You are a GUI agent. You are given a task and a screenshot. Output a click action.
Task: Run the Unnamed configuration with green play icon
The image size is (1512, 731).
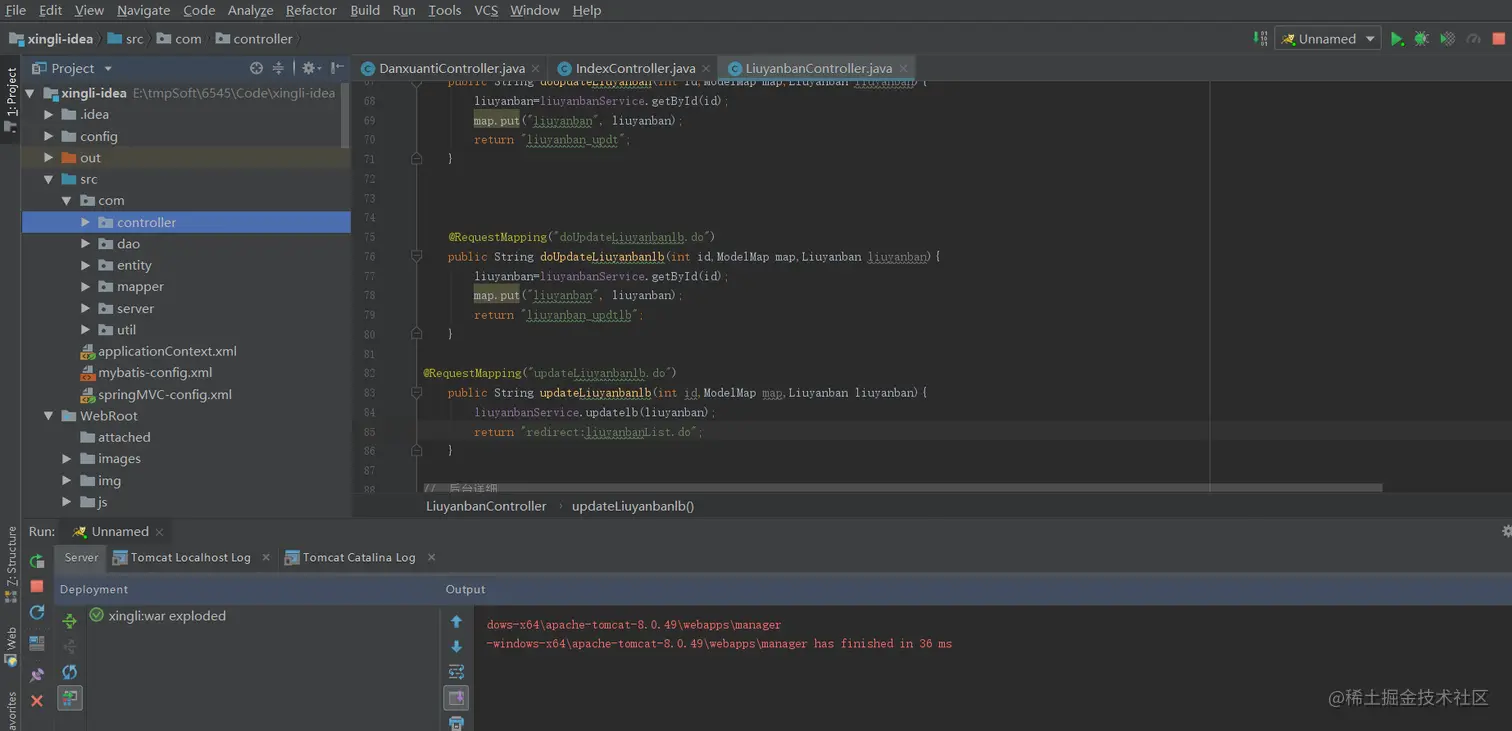1397,39
